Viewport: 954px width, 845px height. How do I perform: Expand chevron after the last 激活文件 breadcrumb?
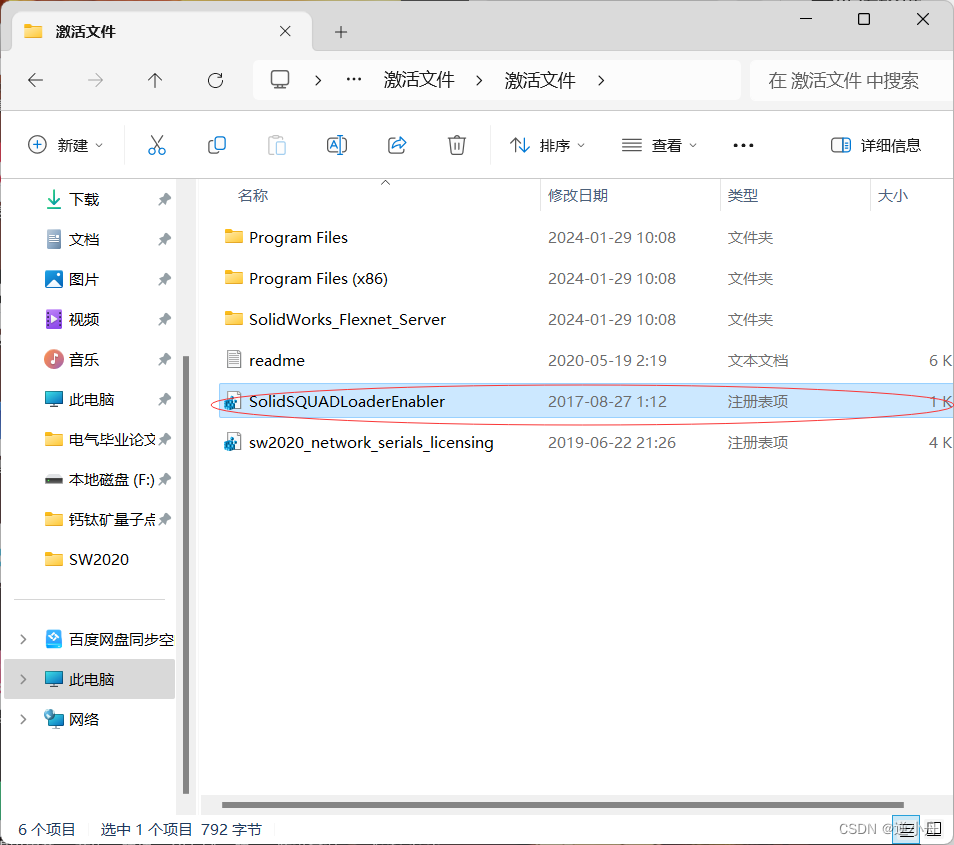coord(601,80)
